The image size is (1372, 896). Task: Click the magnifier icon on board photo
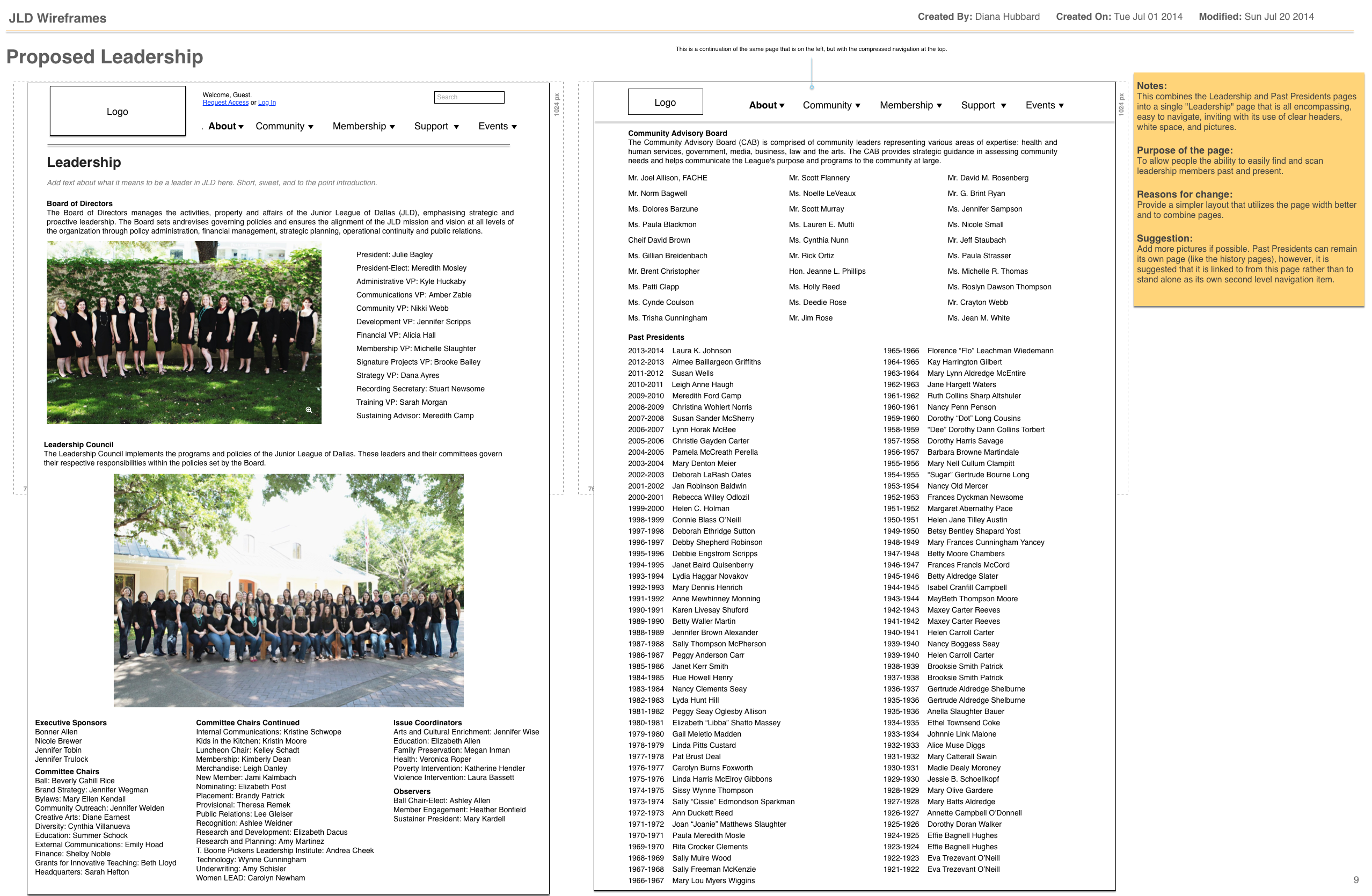coord(309,410)
